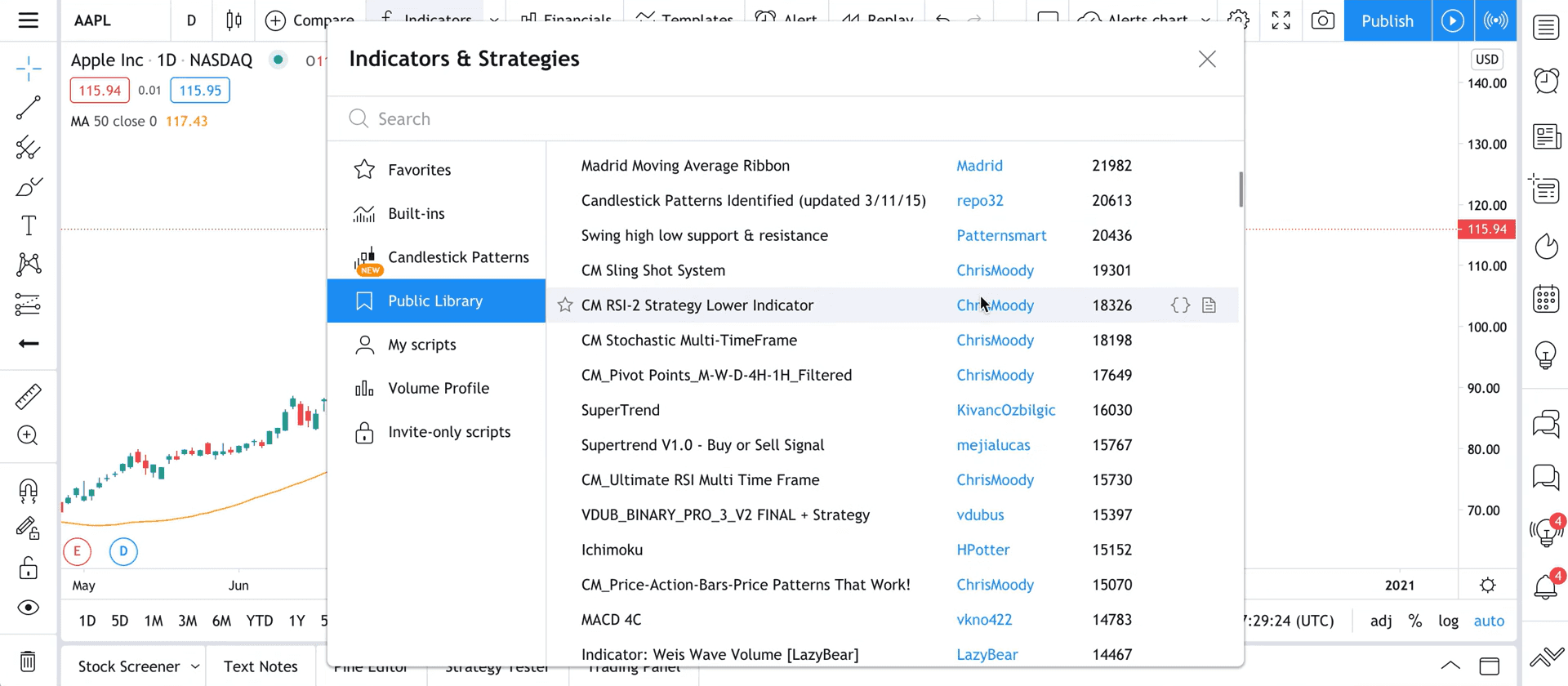1568x686 pixels.
Task: Click the back arrow icon in left toolbar
Action: (x=29, y=344)
